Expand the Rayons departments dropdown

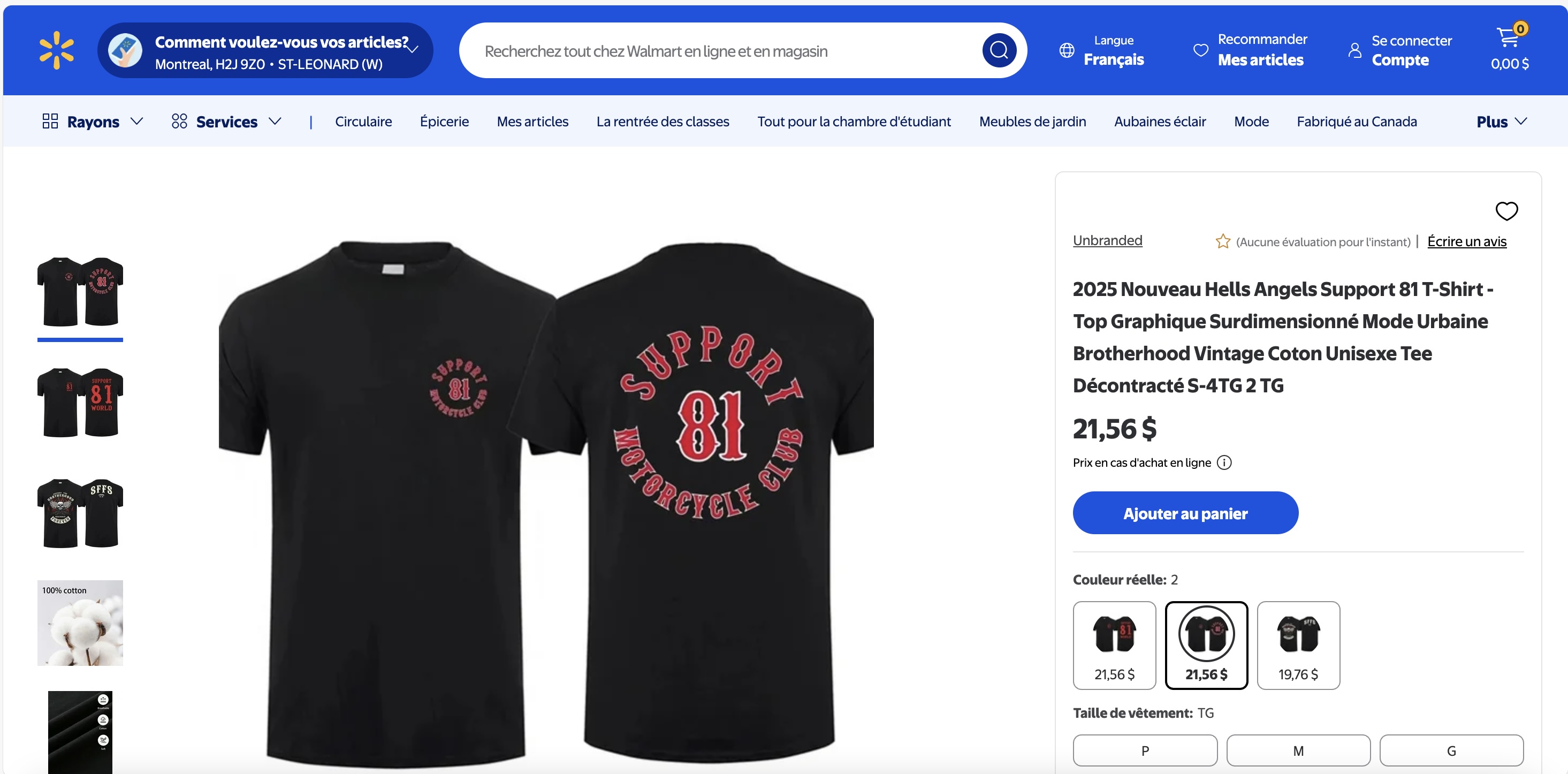pyautogui.click(x=93, y=122)
